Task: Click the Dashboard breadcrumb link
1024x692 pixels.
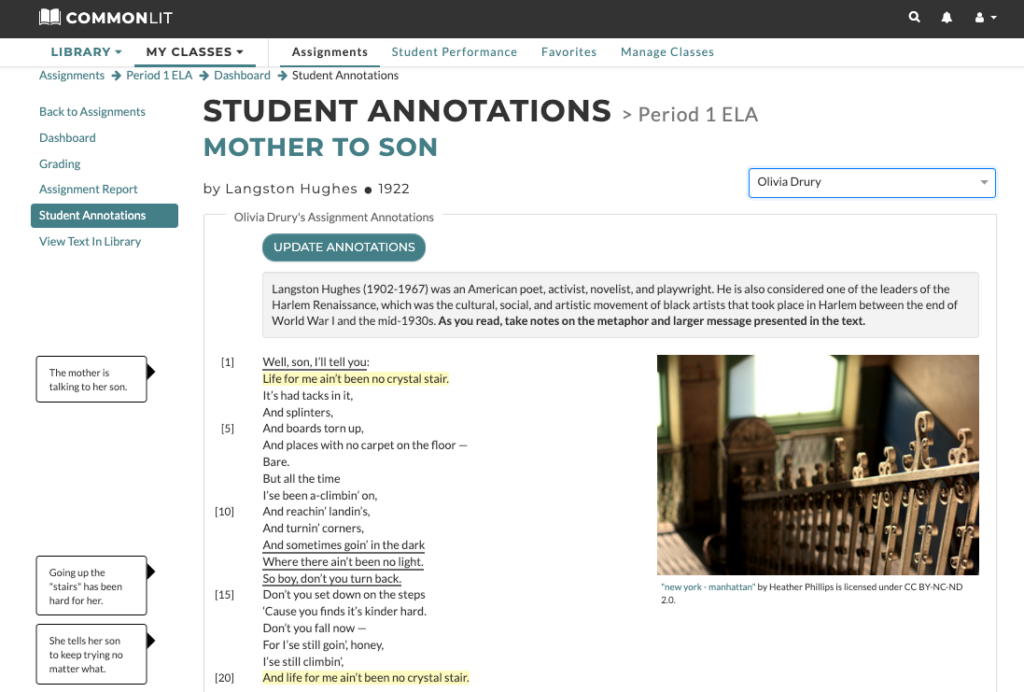Action: (242, 75)
